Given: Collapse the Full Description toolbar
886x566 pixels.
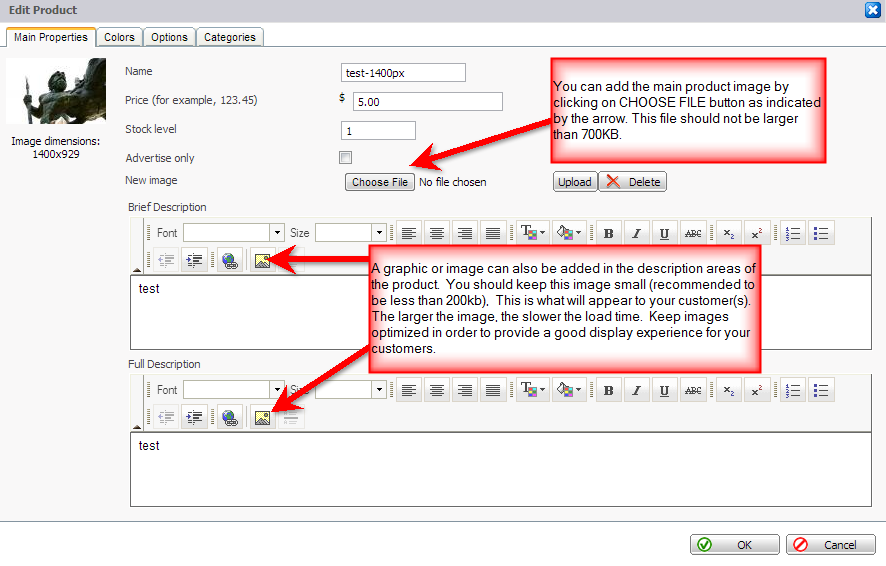Looking at the screenshot, I should click(x=137, y=427).
